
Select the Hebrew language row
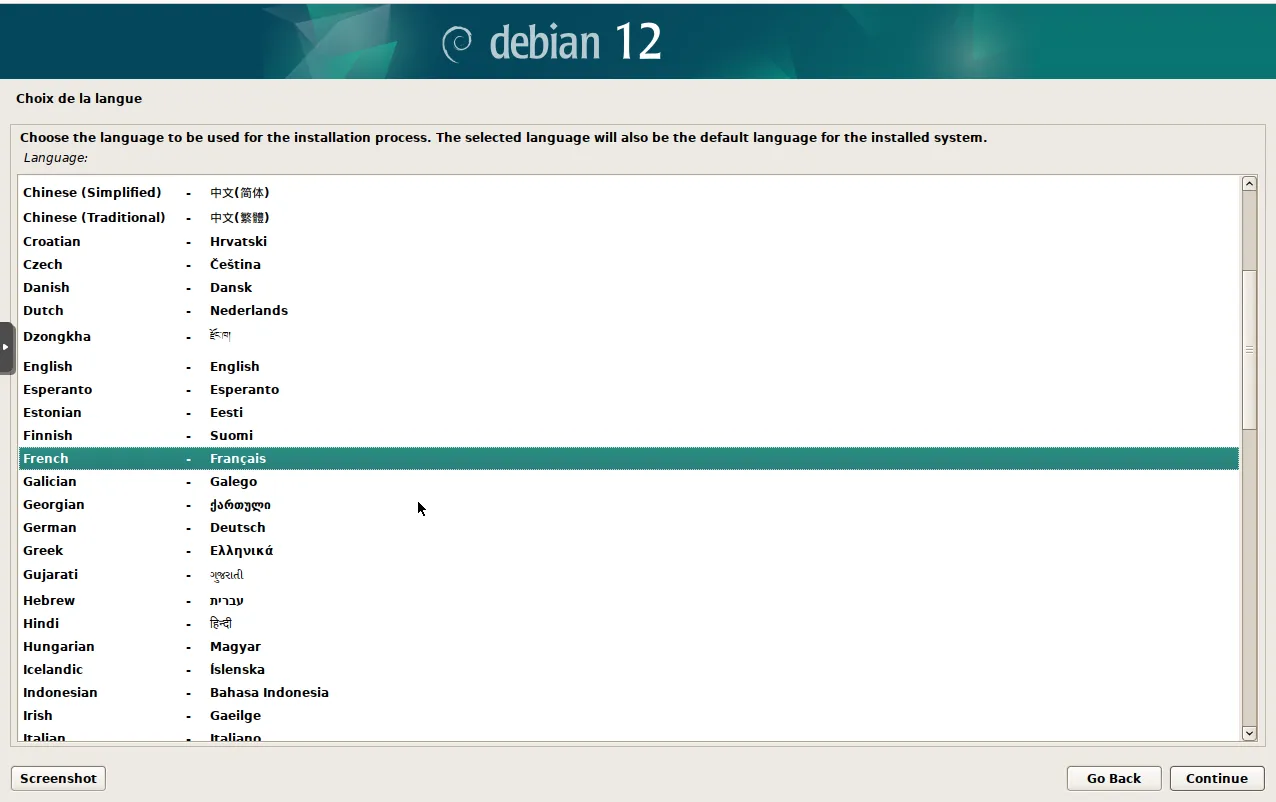click(x=629, y=600)
